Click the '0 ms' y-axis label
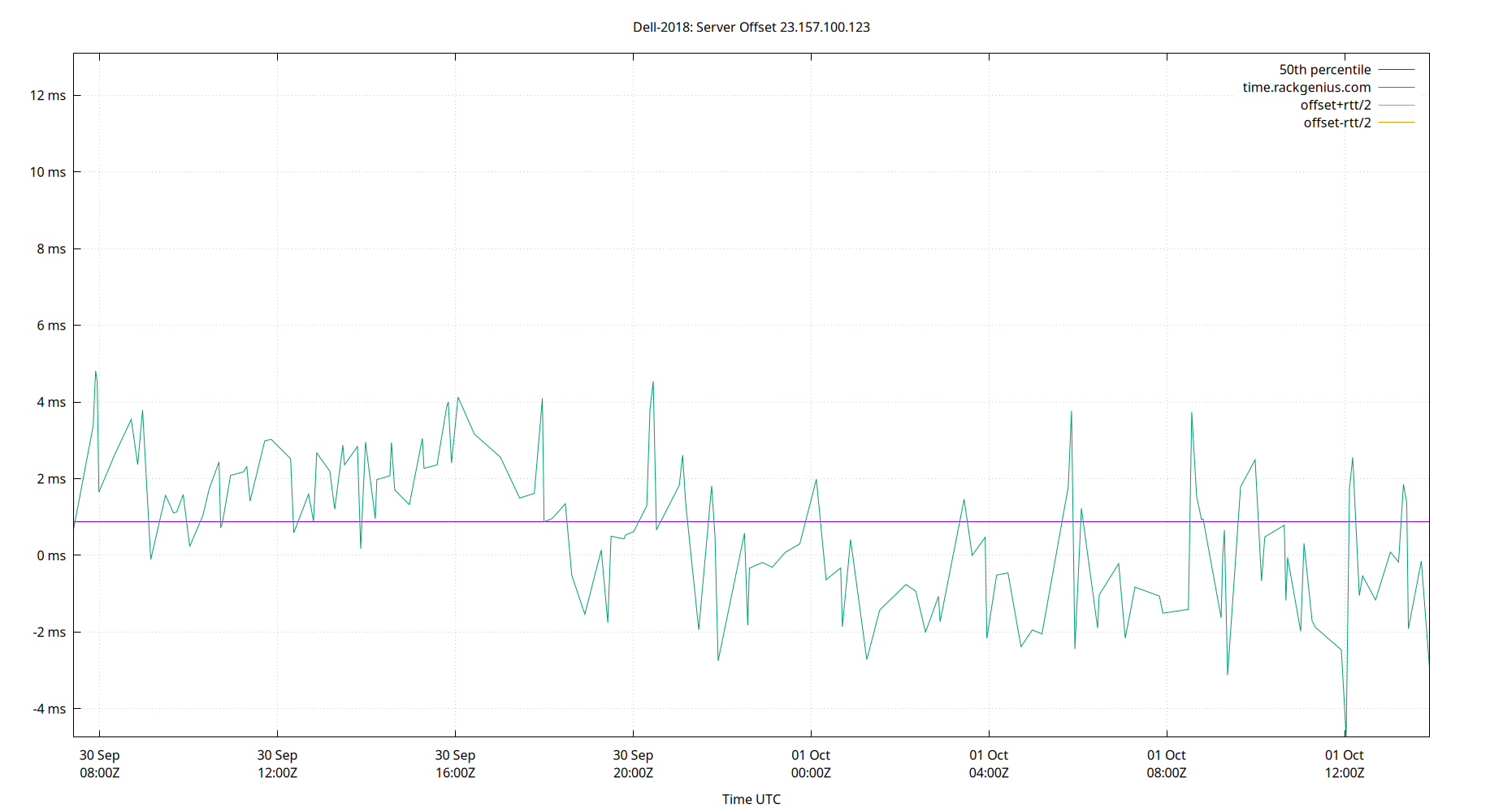Image resolution: width=1503 pixels, height=812 pixels. pos(51,556)
